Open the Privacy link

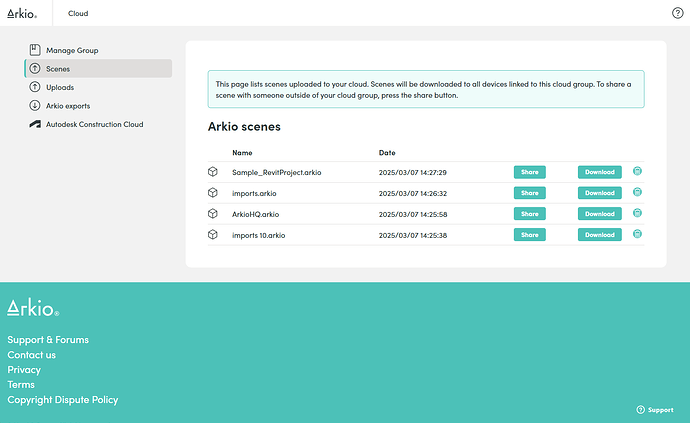[x=24, y=370]
